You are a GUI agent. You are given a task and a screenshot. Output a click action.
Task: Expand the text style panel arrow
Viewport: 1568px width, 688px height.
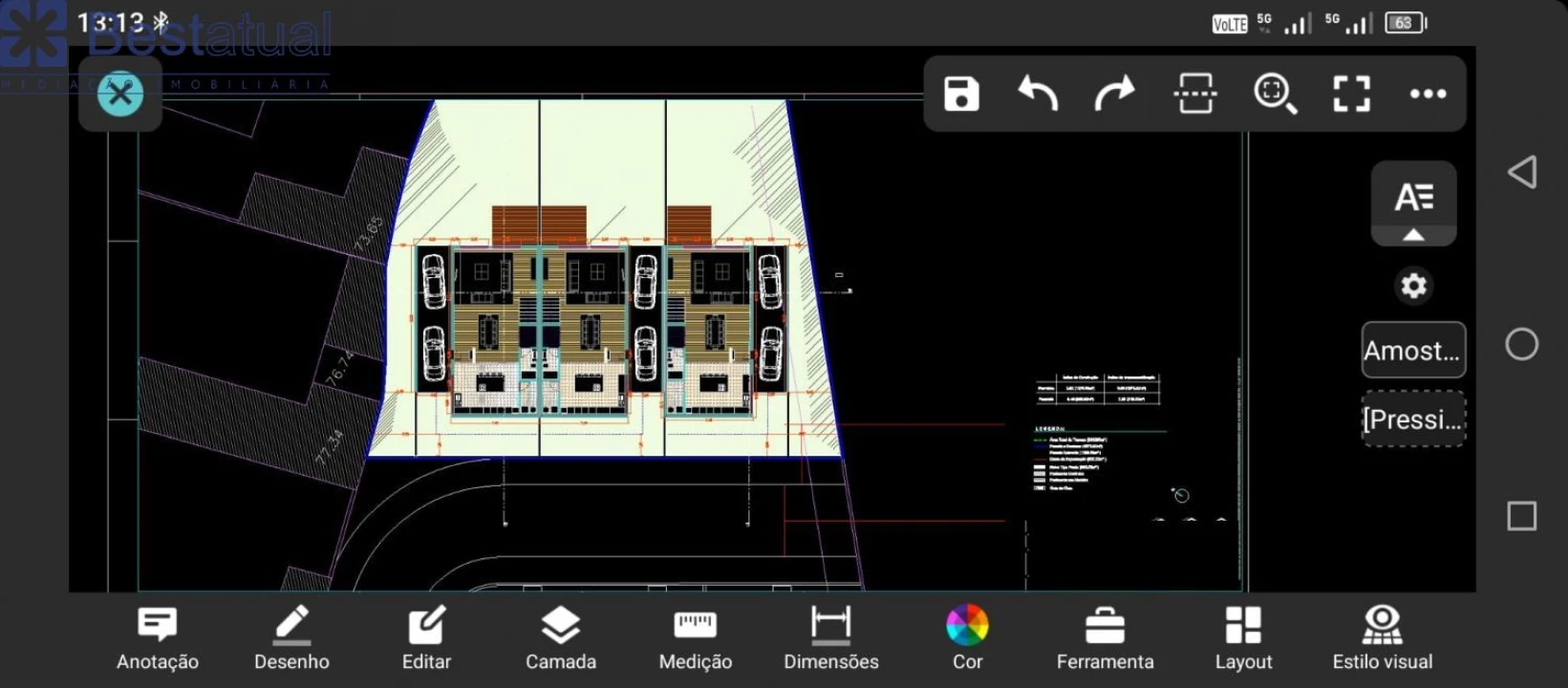(x=1413, y=235)
